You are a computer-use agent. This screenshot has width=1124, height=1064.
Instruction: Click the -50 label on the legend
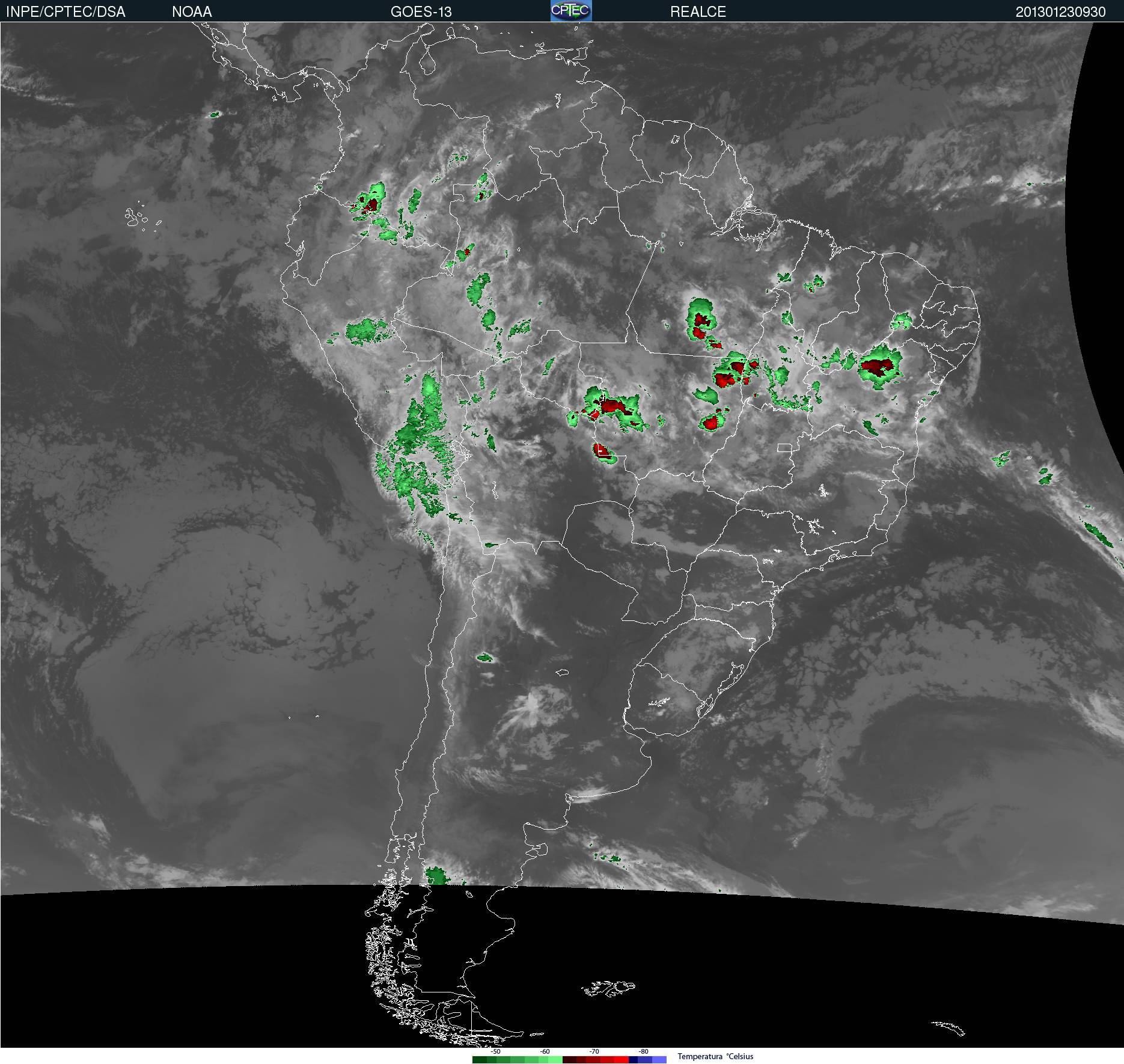495,1052
